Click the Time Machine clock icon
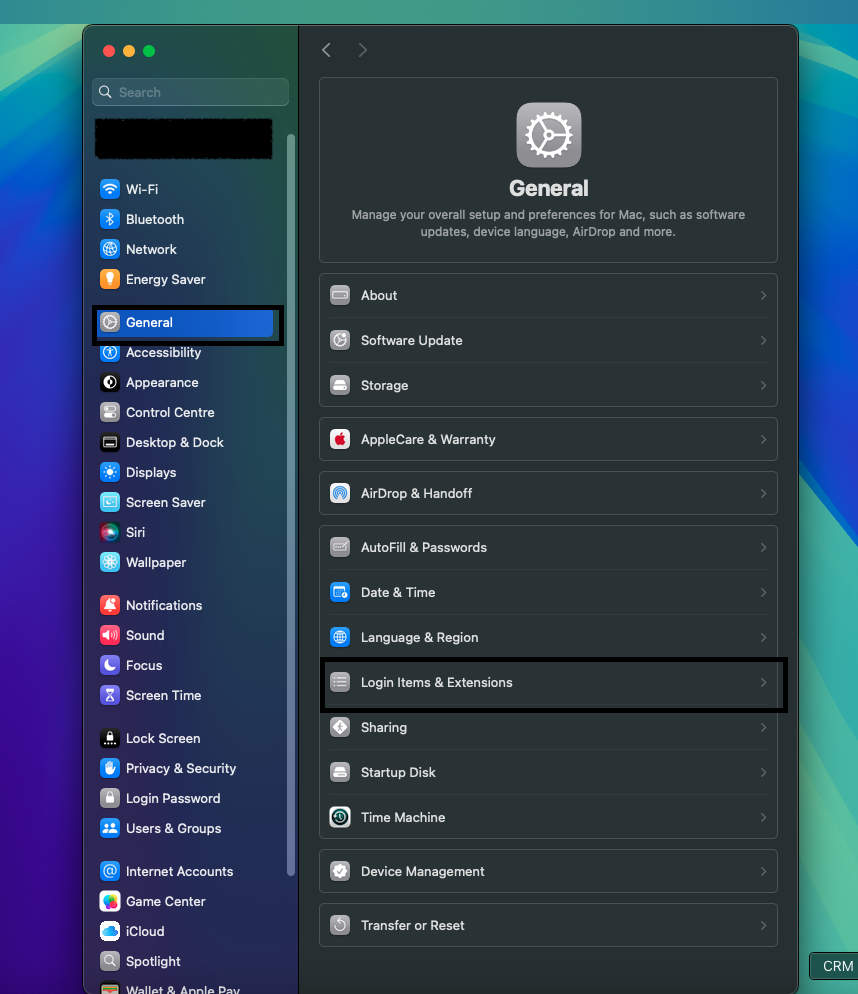Viewport: 858px width, 994px height. point(340,817)
